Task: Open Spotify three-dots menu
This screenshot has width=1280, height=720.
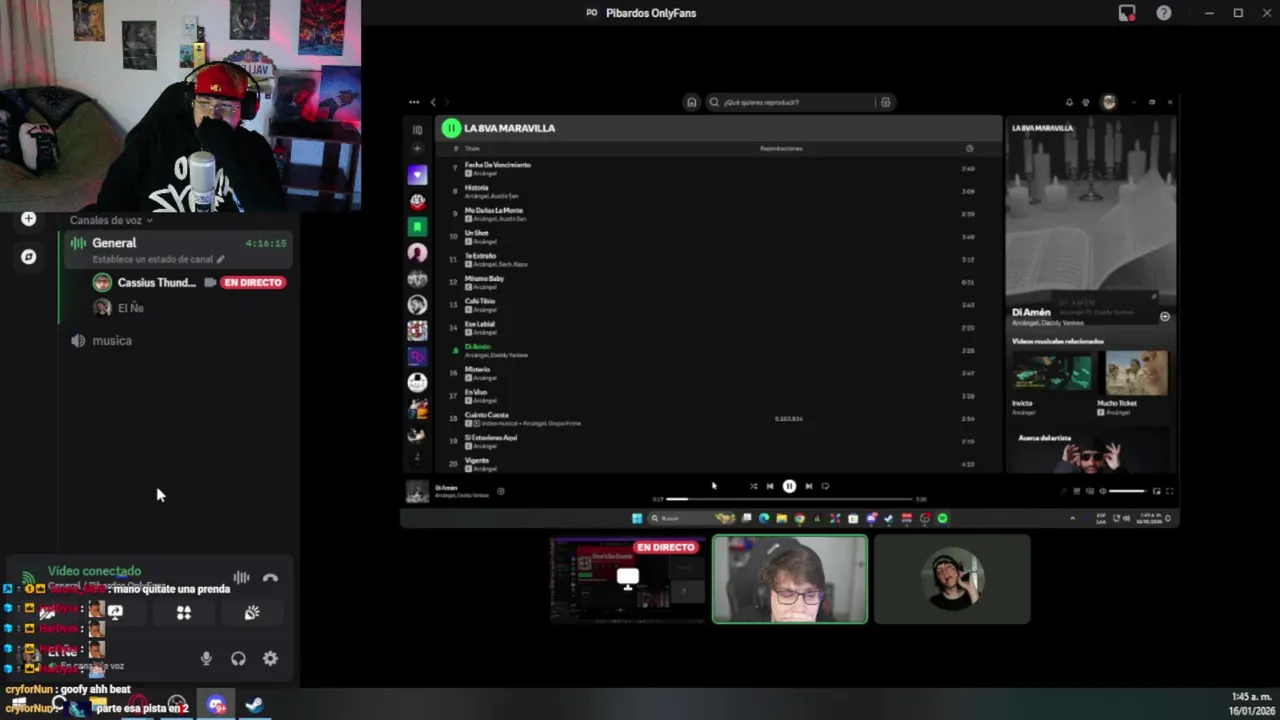Action: 414,102
